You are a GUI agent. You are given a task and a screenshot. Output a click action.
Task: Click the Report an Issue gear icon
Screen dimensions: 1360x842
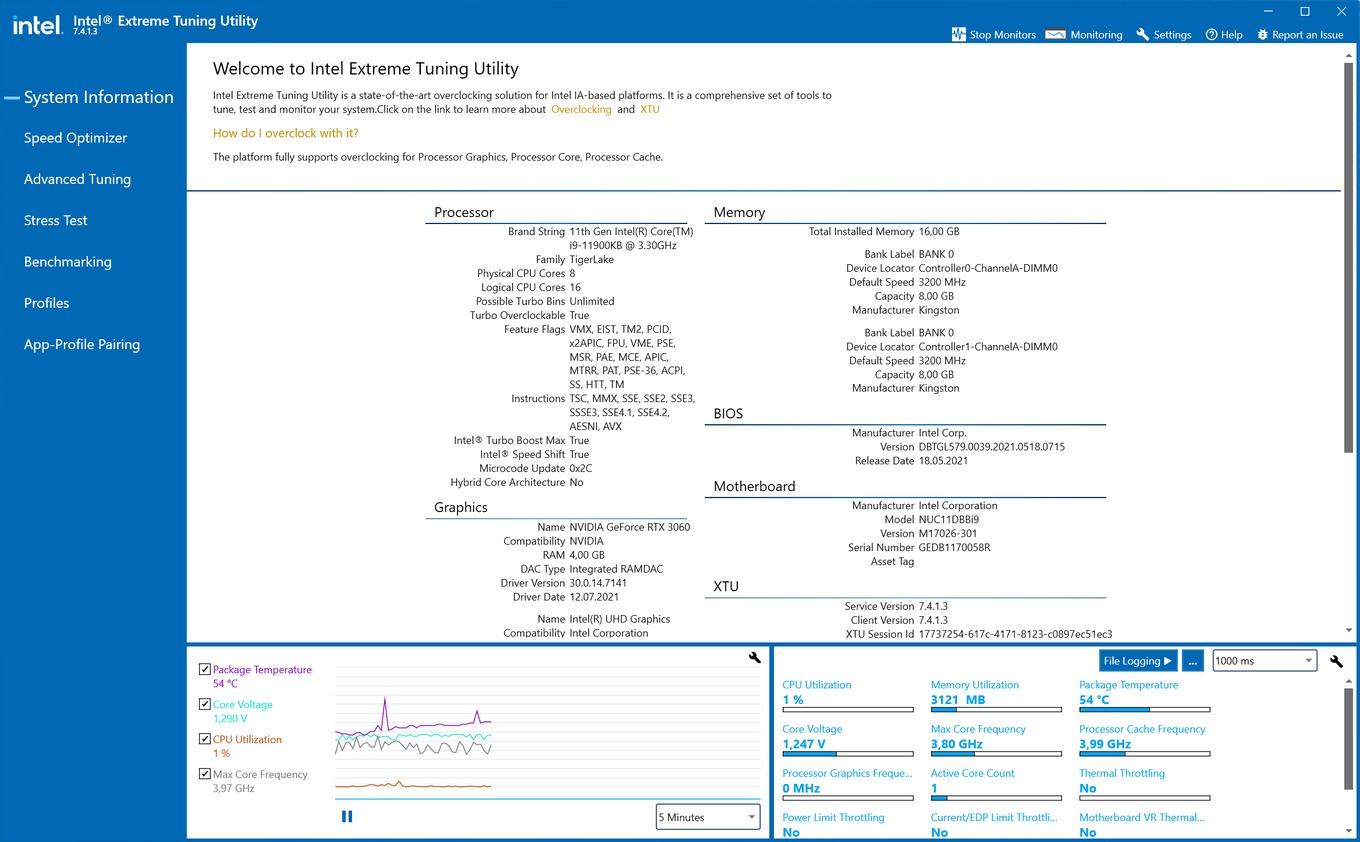pos(1262,34)
